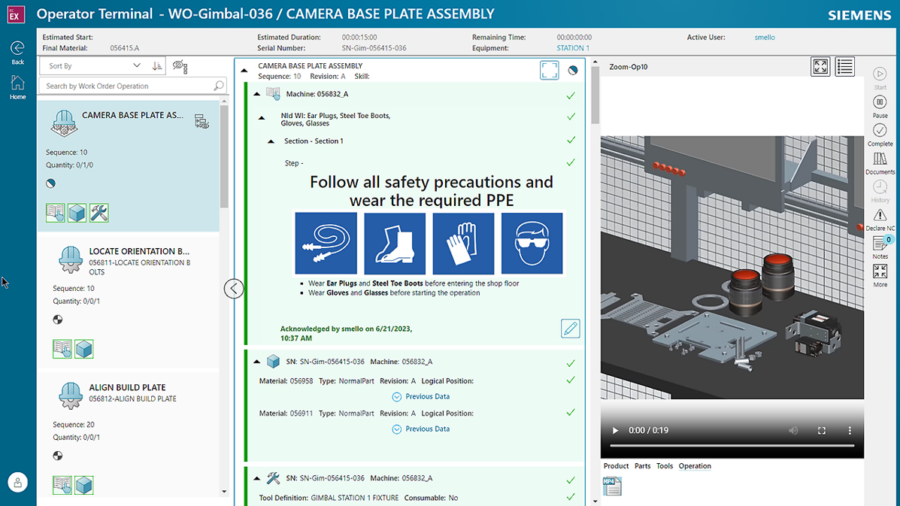Select the Tools tab below the video

(x=664, y=466)
